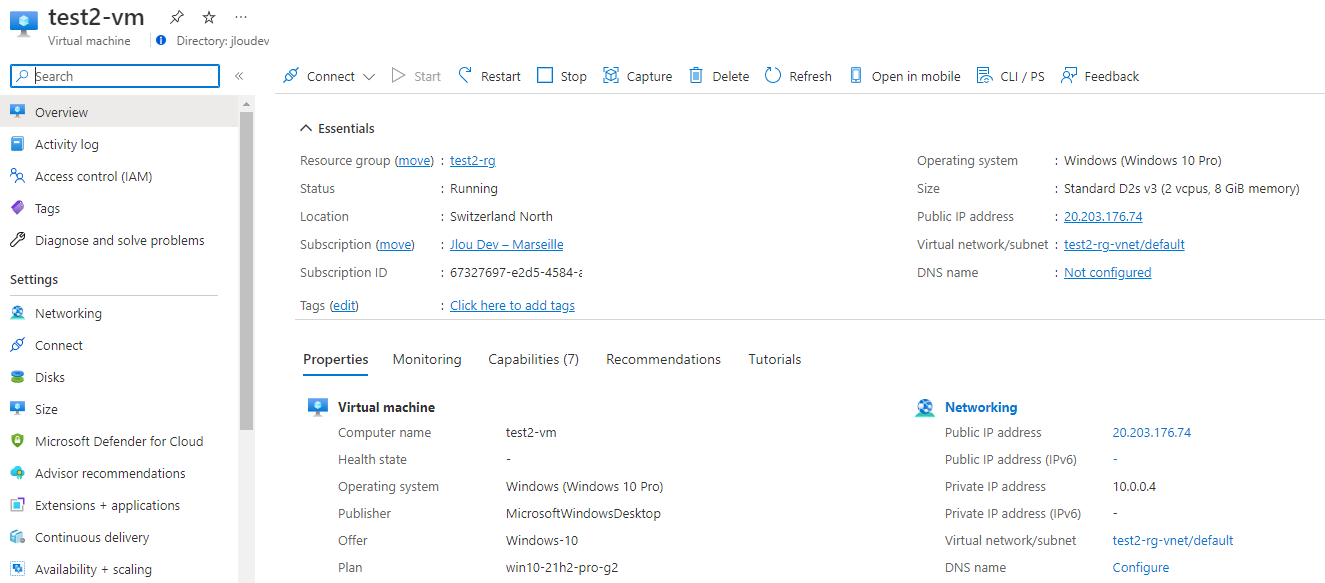Image resolution: width=1325 pixels, height=583 pixels.
Task: Click the search magnifier icon in sidebar
Action: click(x=23, y=76)
